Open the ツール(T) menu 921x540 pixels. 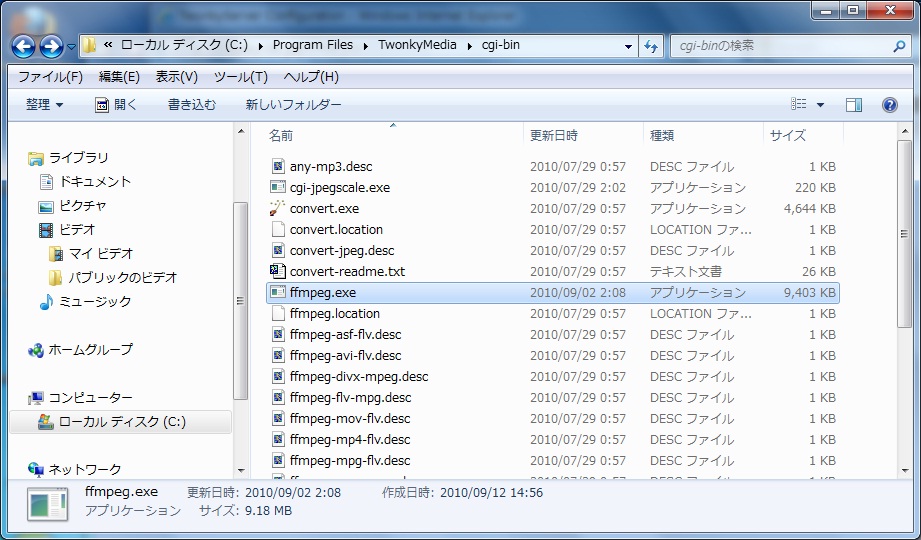[x=241, y=76]
